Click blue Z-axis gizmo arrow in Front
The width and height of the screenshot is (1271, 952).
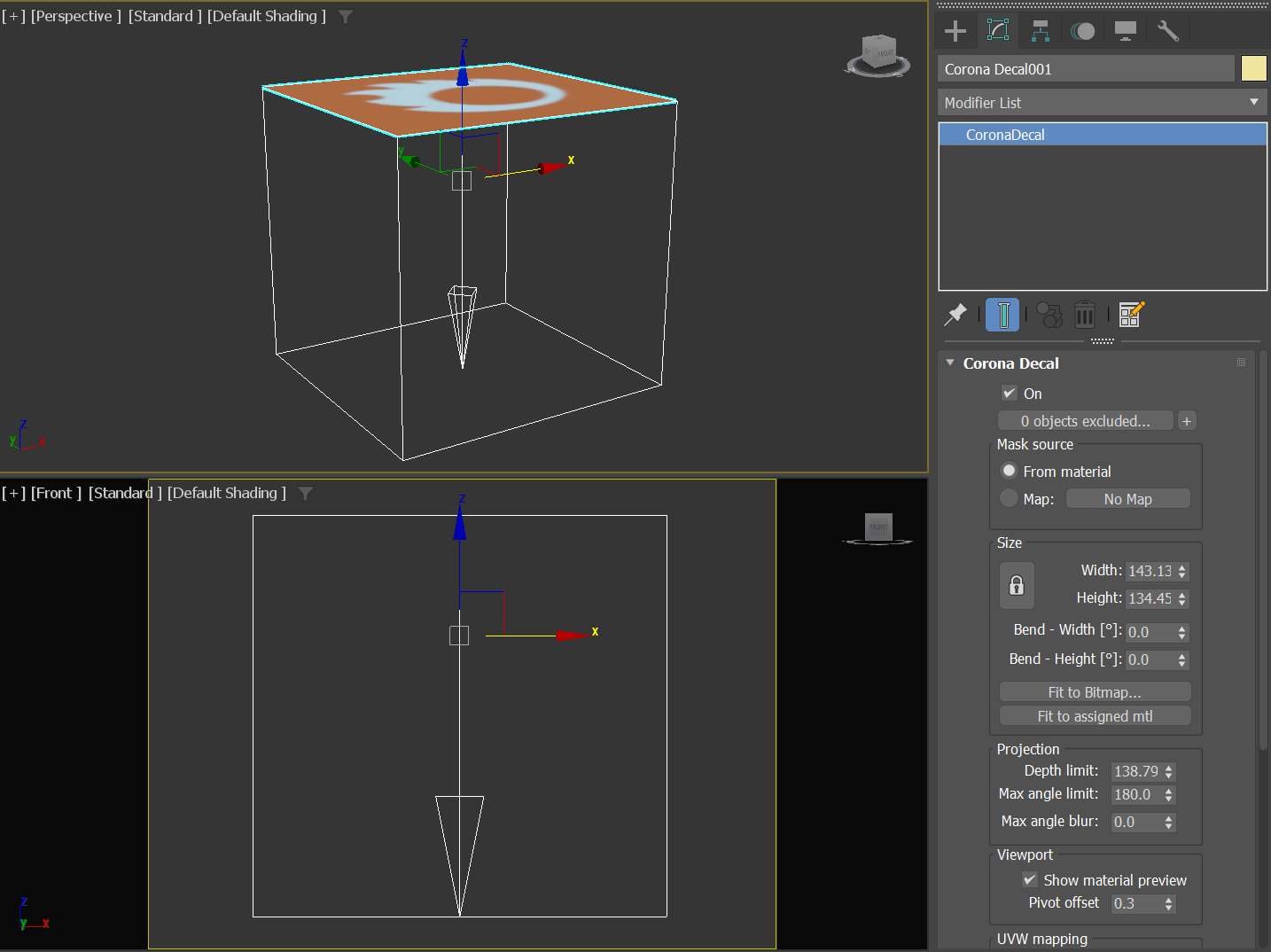coord(459,523)
